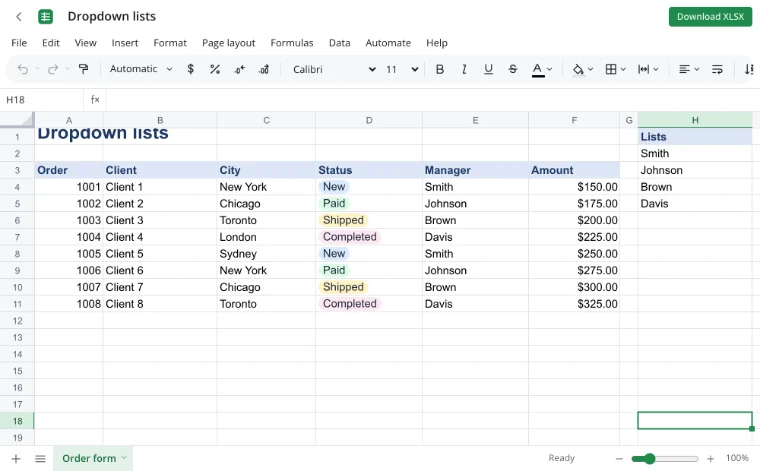Toggle strikethrough formatting
This screenshot has height=471, width=760.
click(513, 69)
